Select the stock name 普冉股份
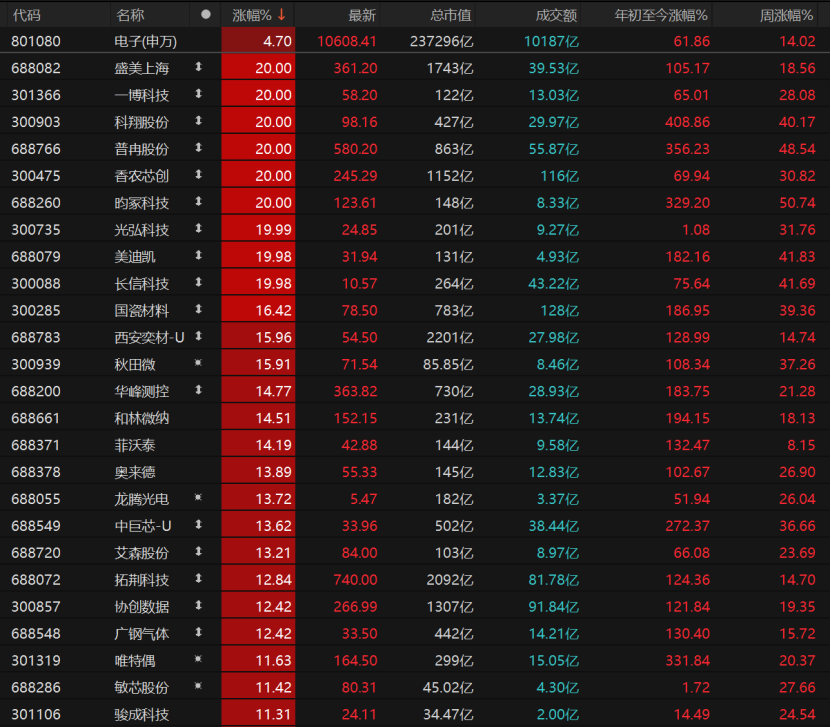Image resolution: width=831 pixels, height=727 pixels. (142, 149)
